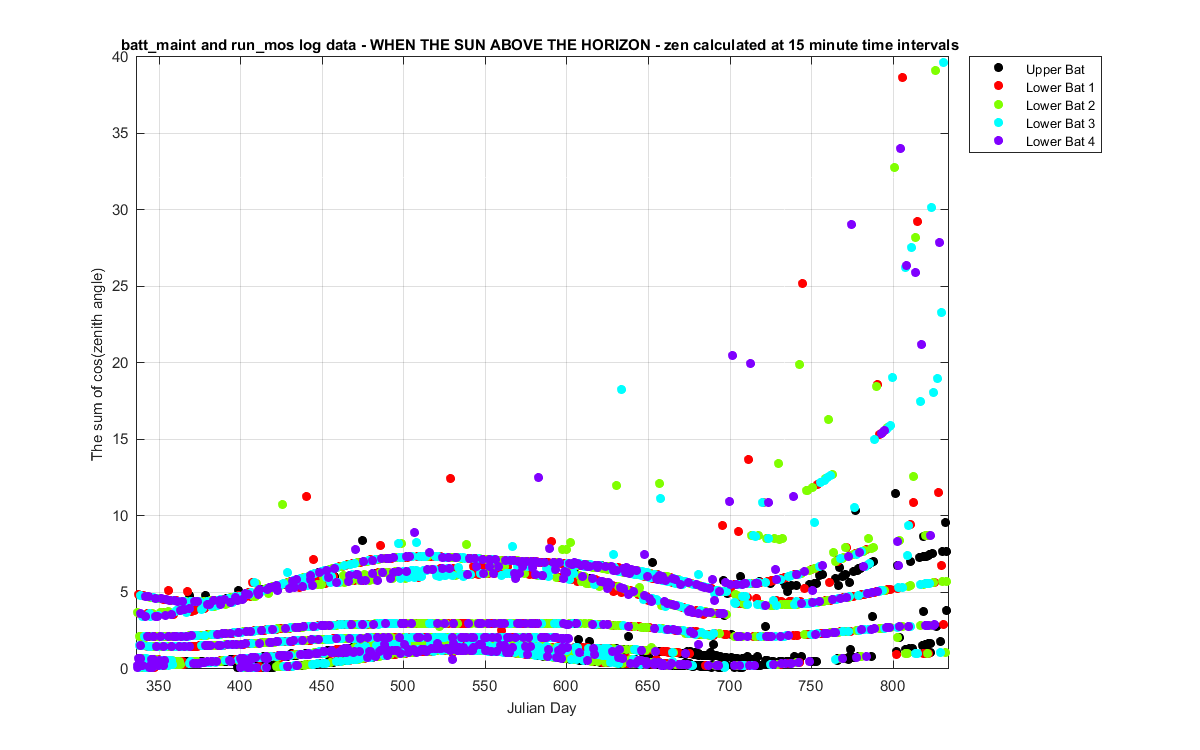Click x-axis tick label 750
Image resolution: width=1200 pixels, height=750 pixels.
pos(811,685)
